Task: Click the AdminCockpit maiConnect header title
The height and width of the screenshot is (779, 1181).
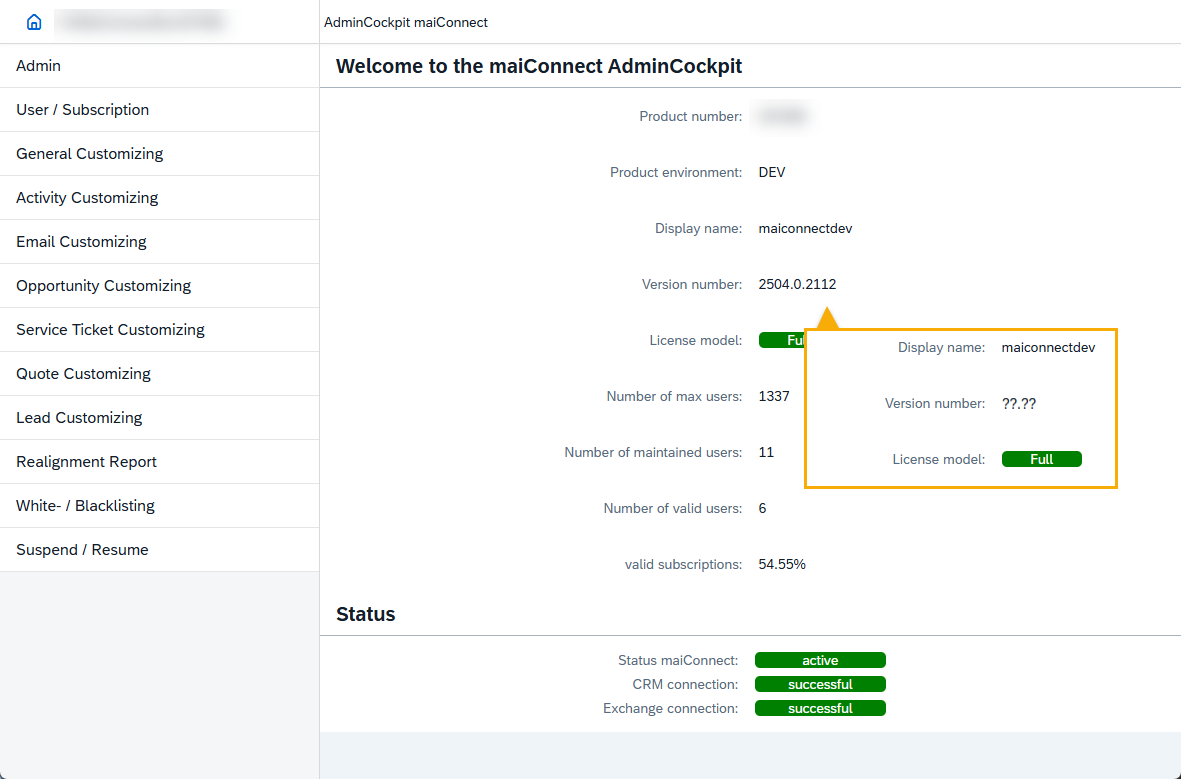Action: pos(406,22)
